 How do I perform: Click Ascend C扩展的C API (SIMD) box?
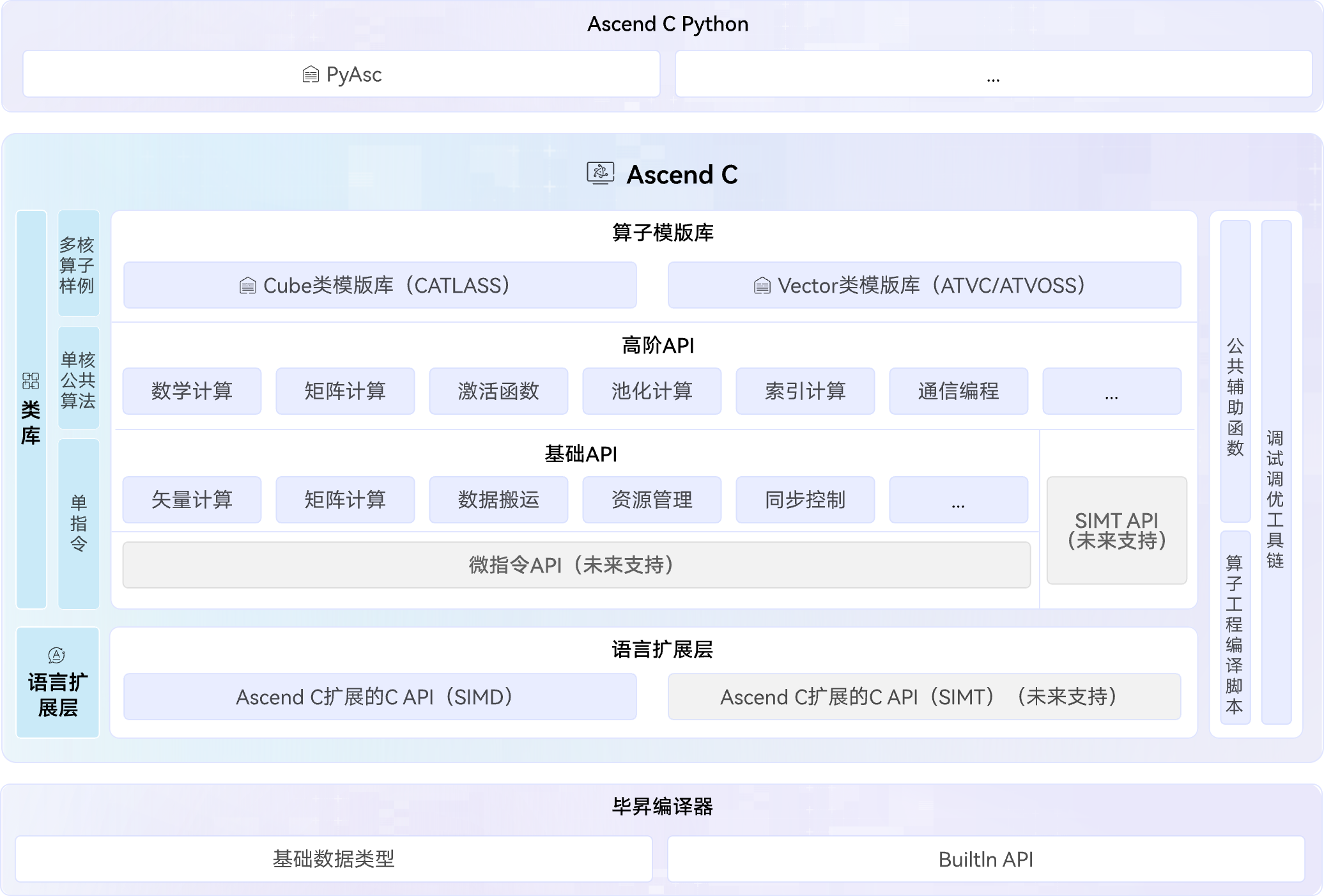pos(380,697)
